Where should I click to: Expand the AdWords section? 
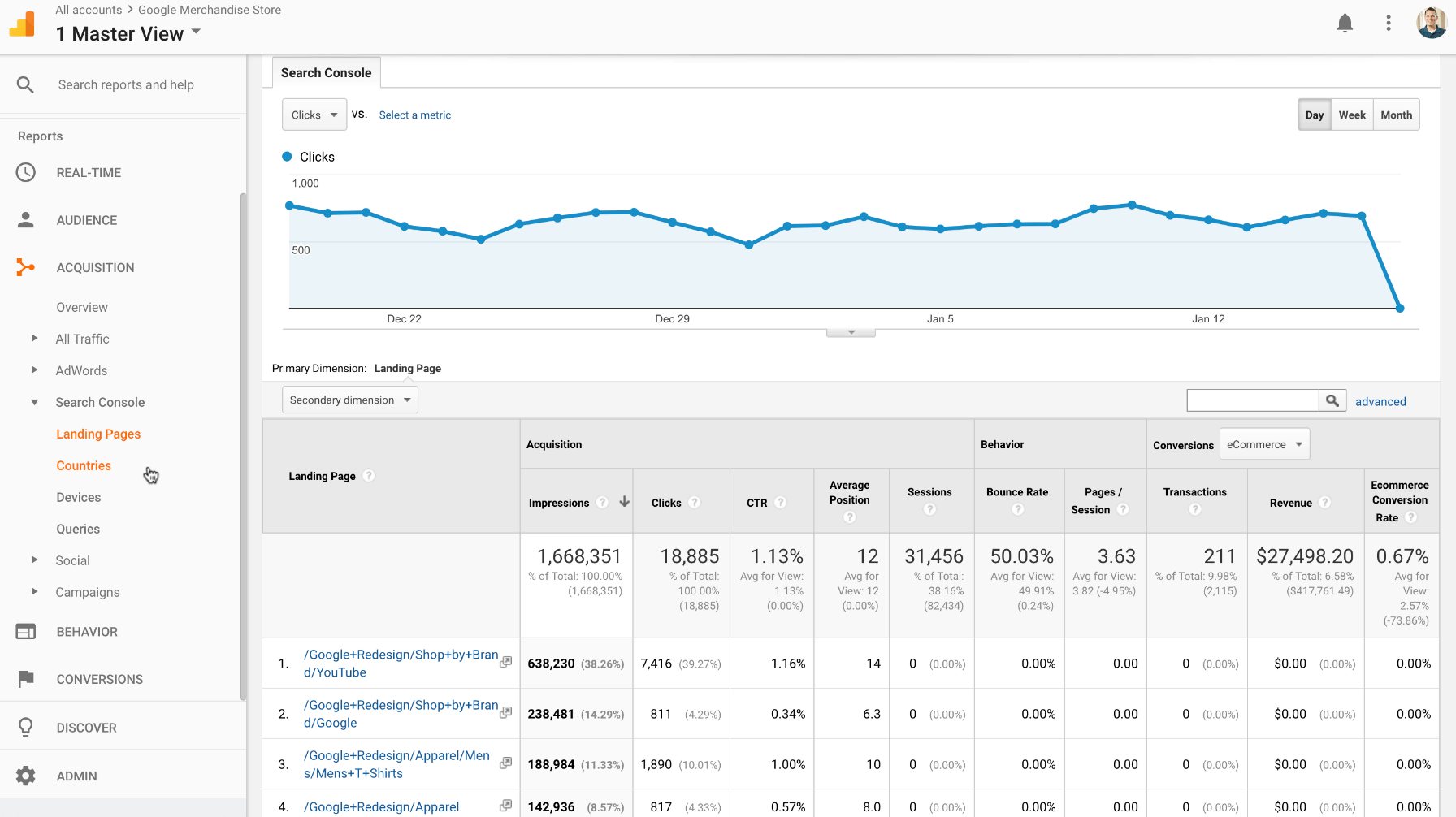(x=34, y=370)
